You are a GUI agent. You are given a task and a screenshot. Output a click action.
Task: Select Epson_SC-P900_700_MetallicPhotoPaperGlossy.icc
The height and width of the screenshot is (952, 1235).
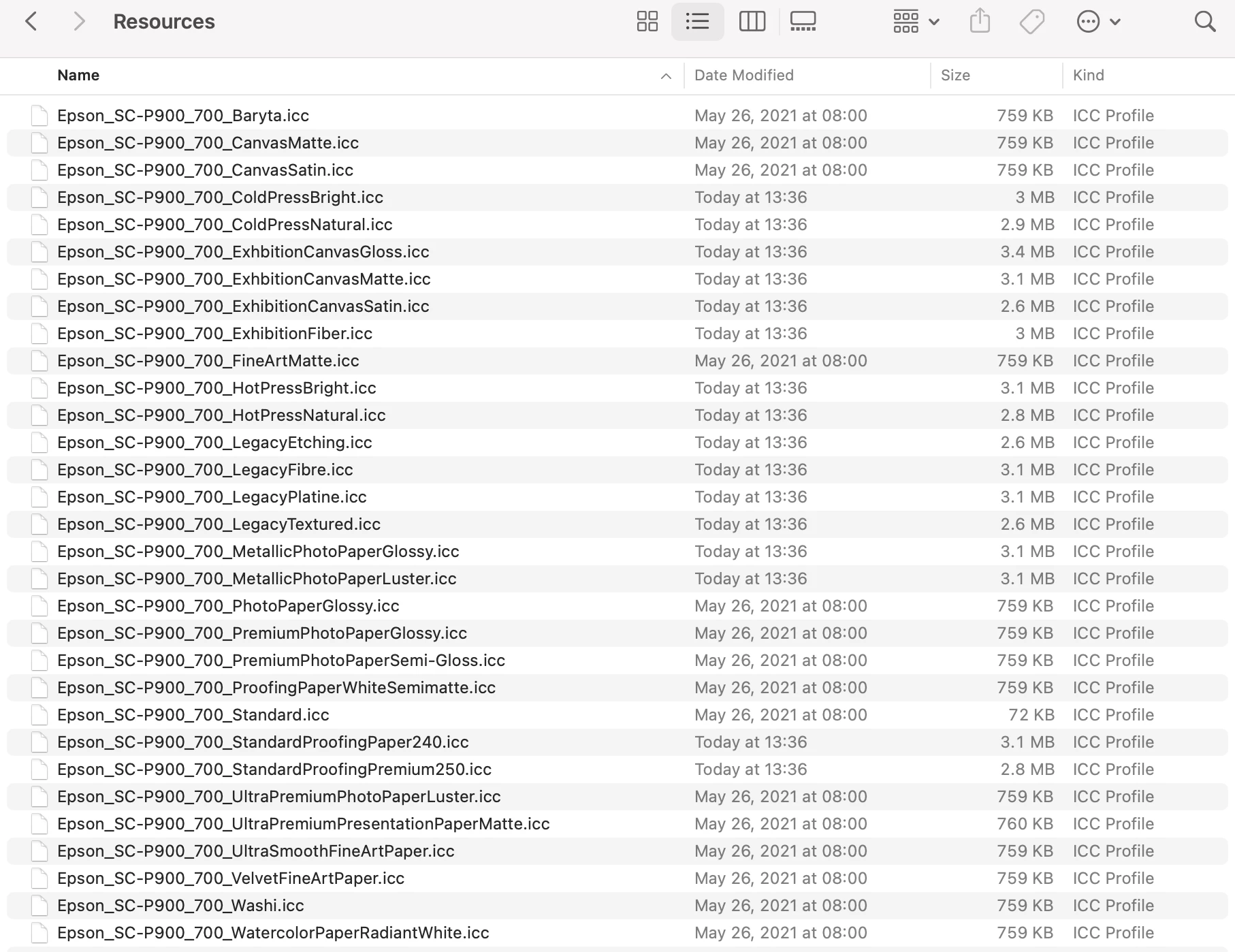tap(617, 552)
